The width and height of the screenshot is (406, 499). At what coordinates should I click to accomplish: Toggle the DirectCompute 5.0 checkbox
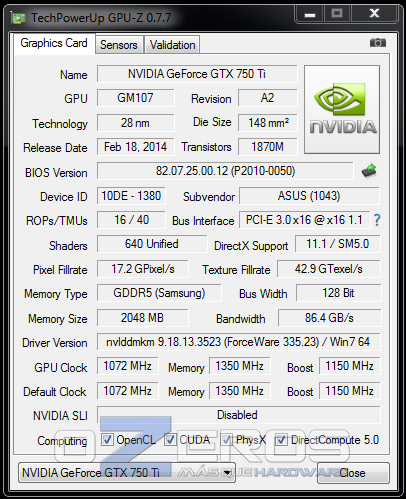[281, 440]
